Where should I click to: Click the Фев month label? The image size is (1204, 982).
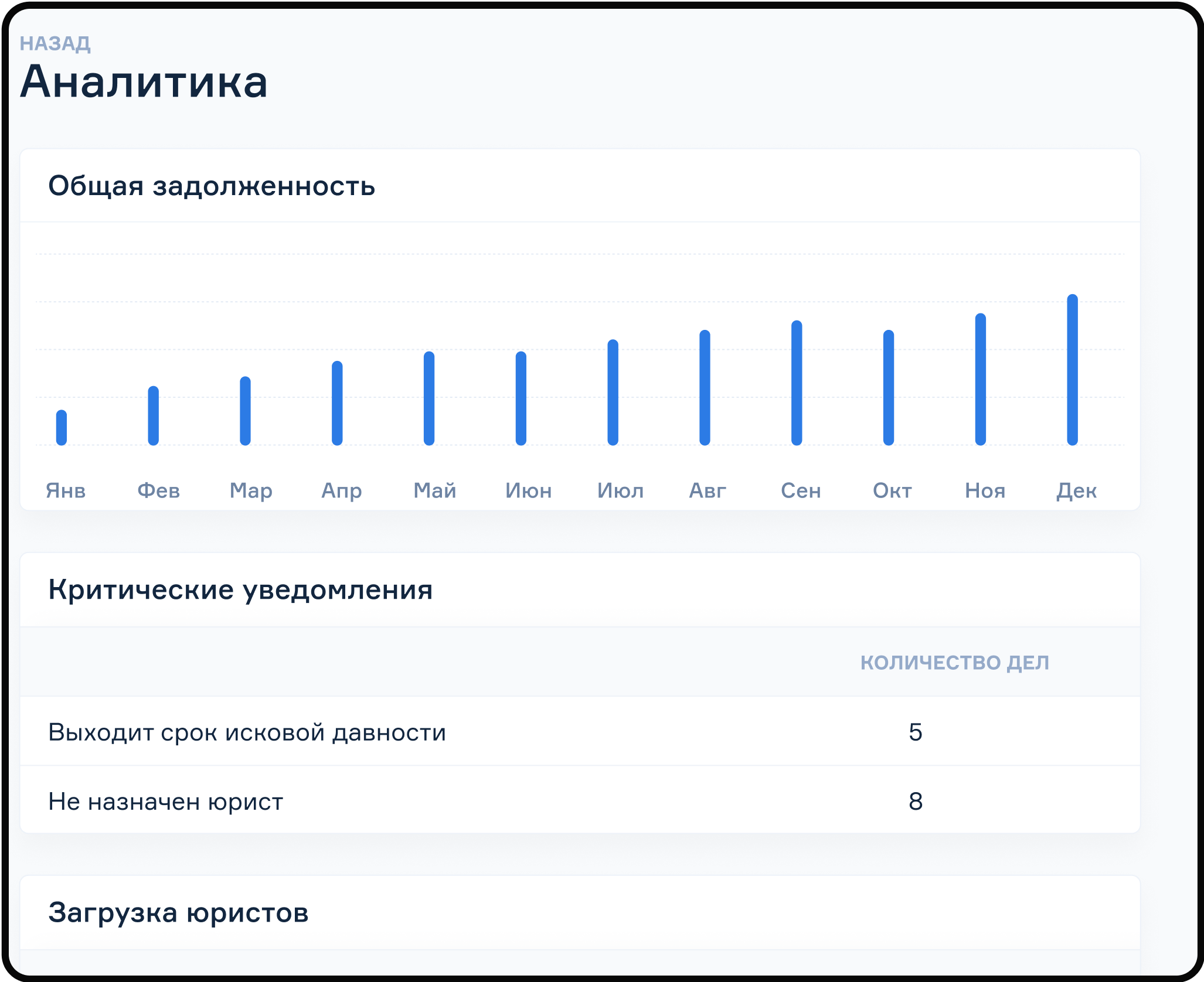tap(158, 490)
